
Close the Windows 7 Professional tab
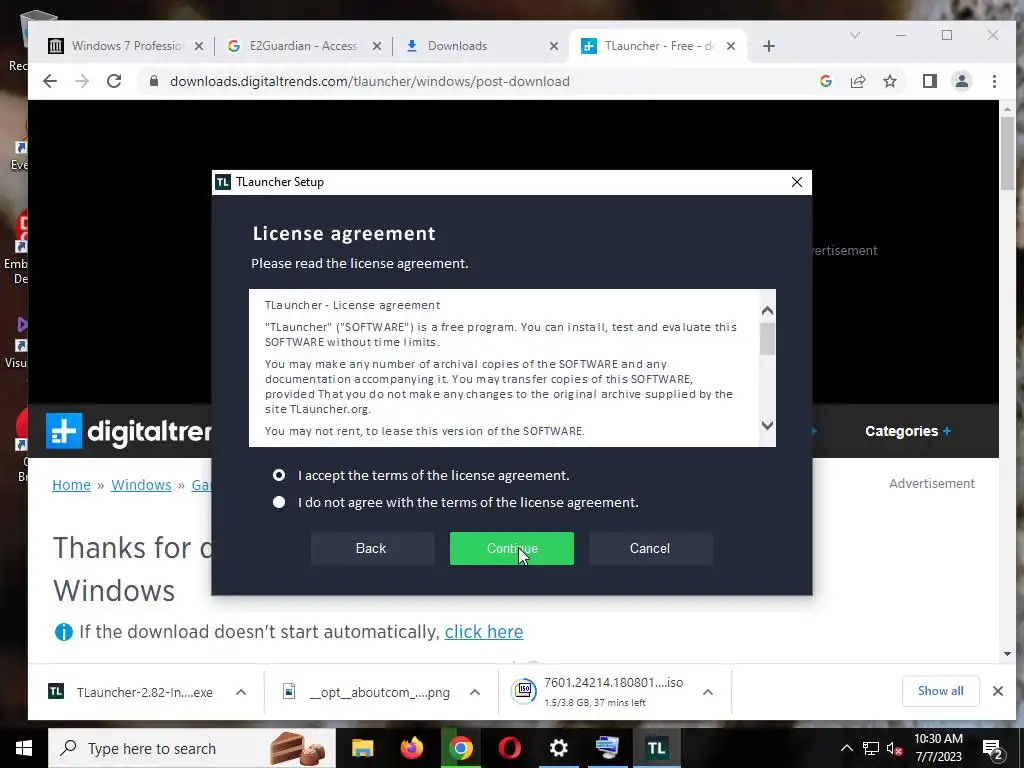coord(199,46)
